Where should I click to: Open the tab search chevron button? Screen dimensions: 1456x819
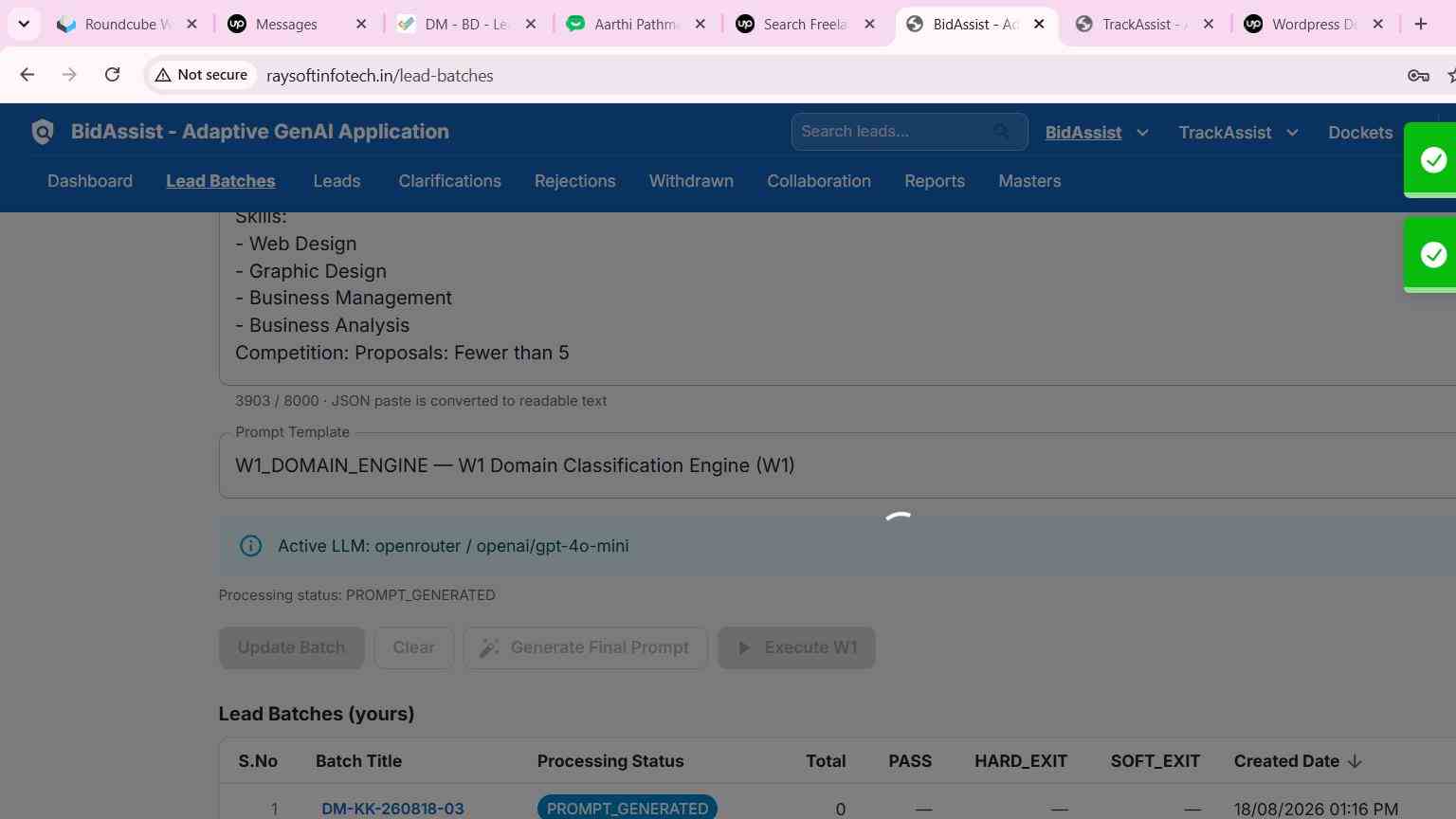coord(24,24)
